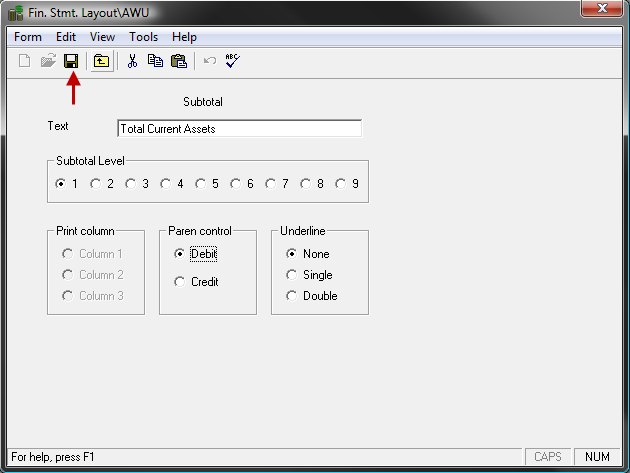Image resolution: width=630 pixels, height=473 pixels.
Task: Select Subtotal Level 5 option
Action: pos(201,184)
